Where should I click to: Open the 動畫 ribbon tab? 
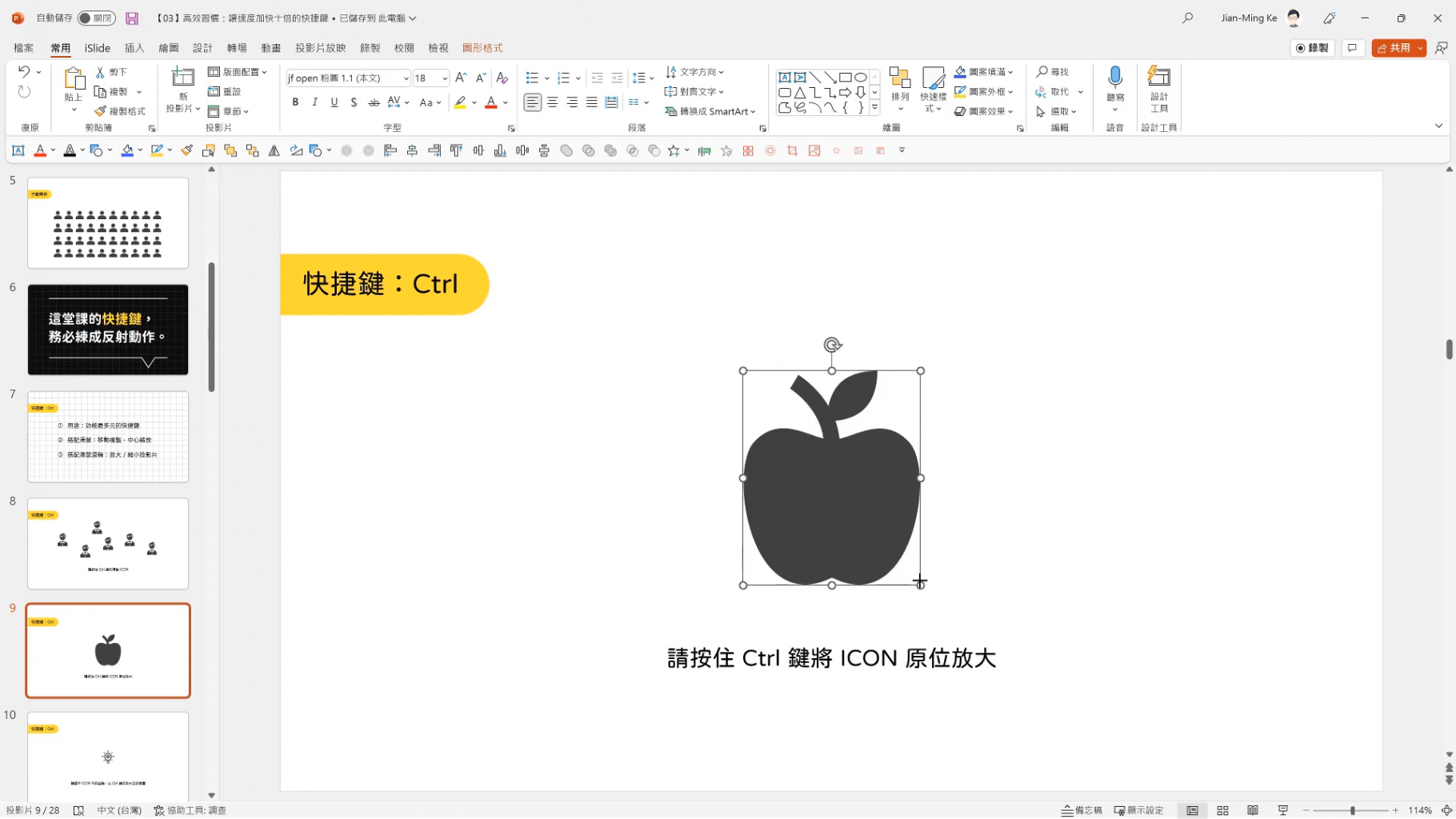tap(270, 48)
